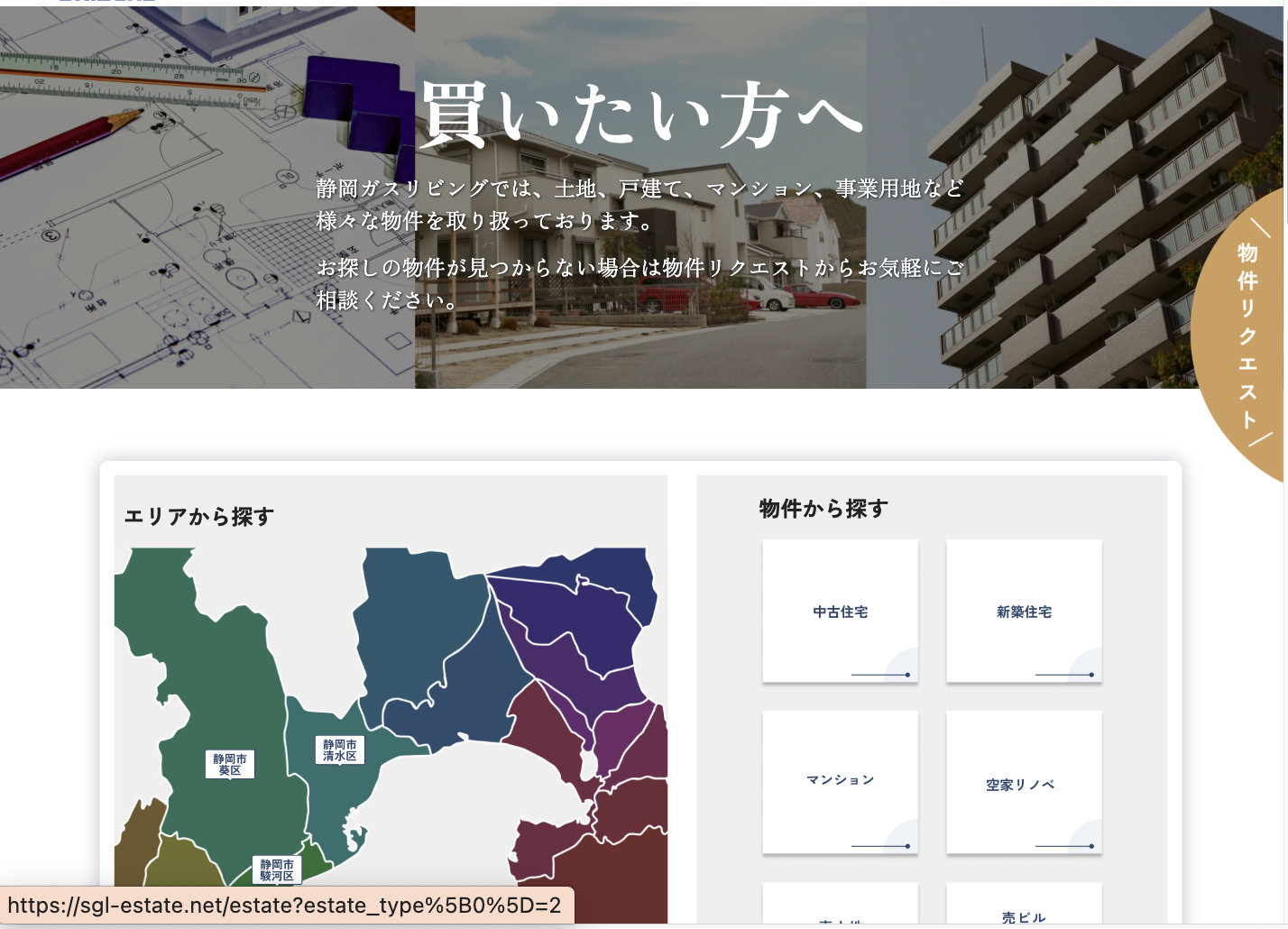Click the arrow line on 新築住宅 card

[x=1064, y=675]
